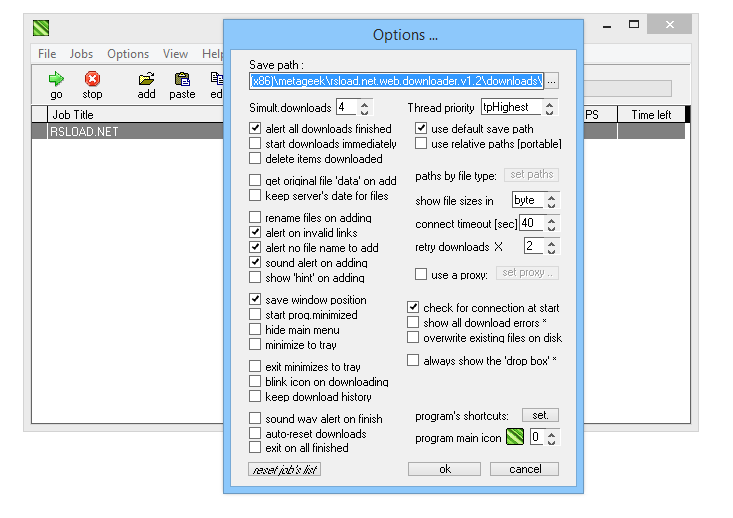Click the Time left column header

point(651,115)
